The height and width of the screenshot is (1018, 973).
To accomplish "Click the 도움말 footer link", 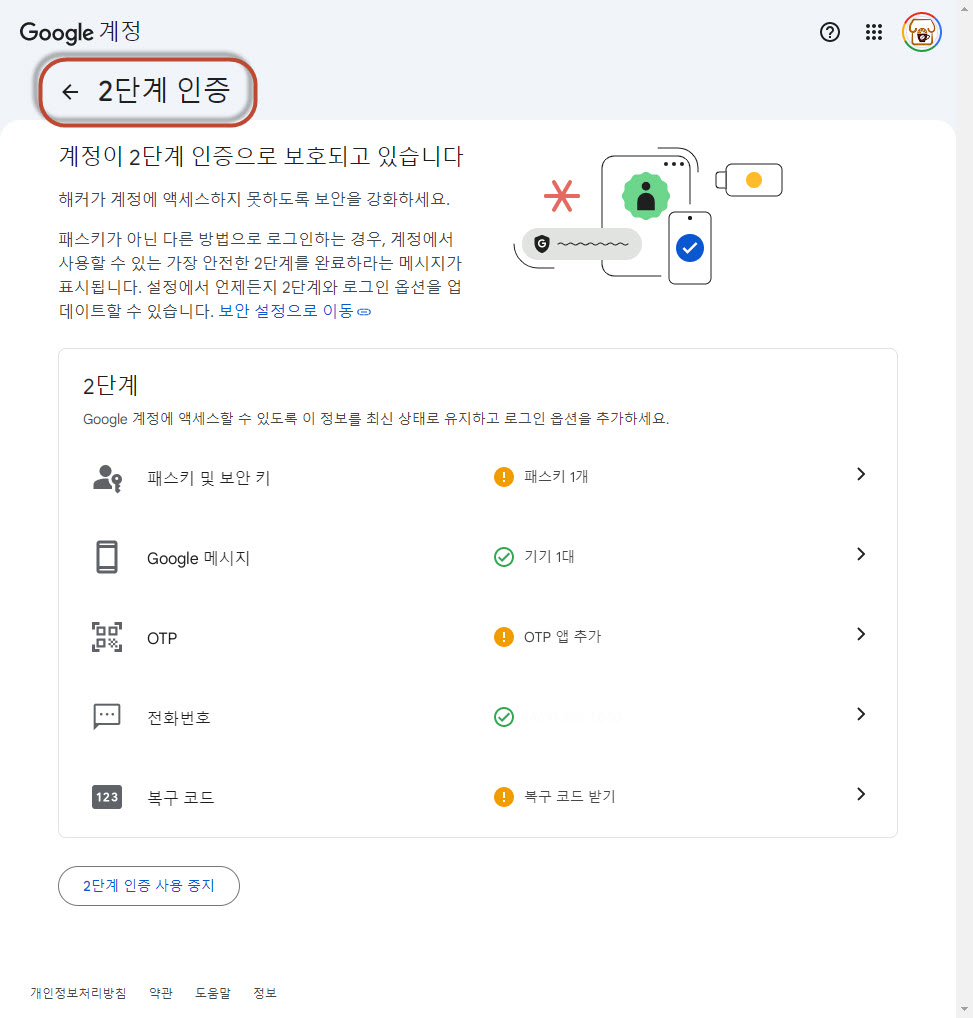I will click(212, 993).
